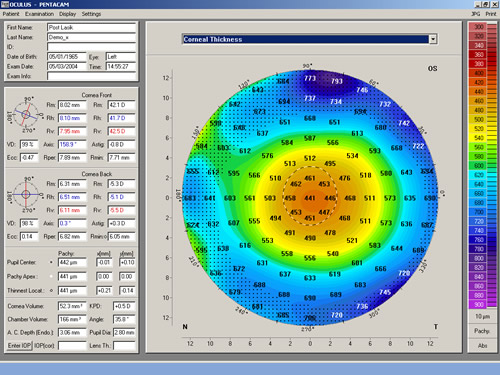
Task: Select the 760 µm dark blue swatch
Action: 478,239
